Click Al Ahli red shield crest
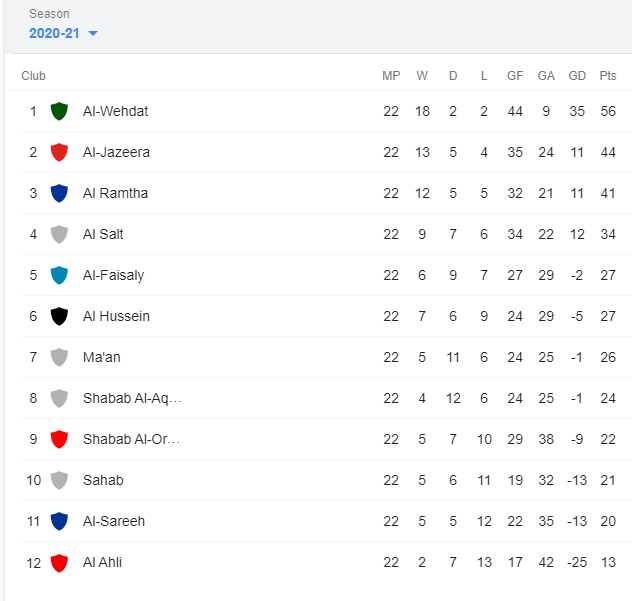Image resolution: width=632 pixels, height=601 pixels. click(x=59, y=562)
